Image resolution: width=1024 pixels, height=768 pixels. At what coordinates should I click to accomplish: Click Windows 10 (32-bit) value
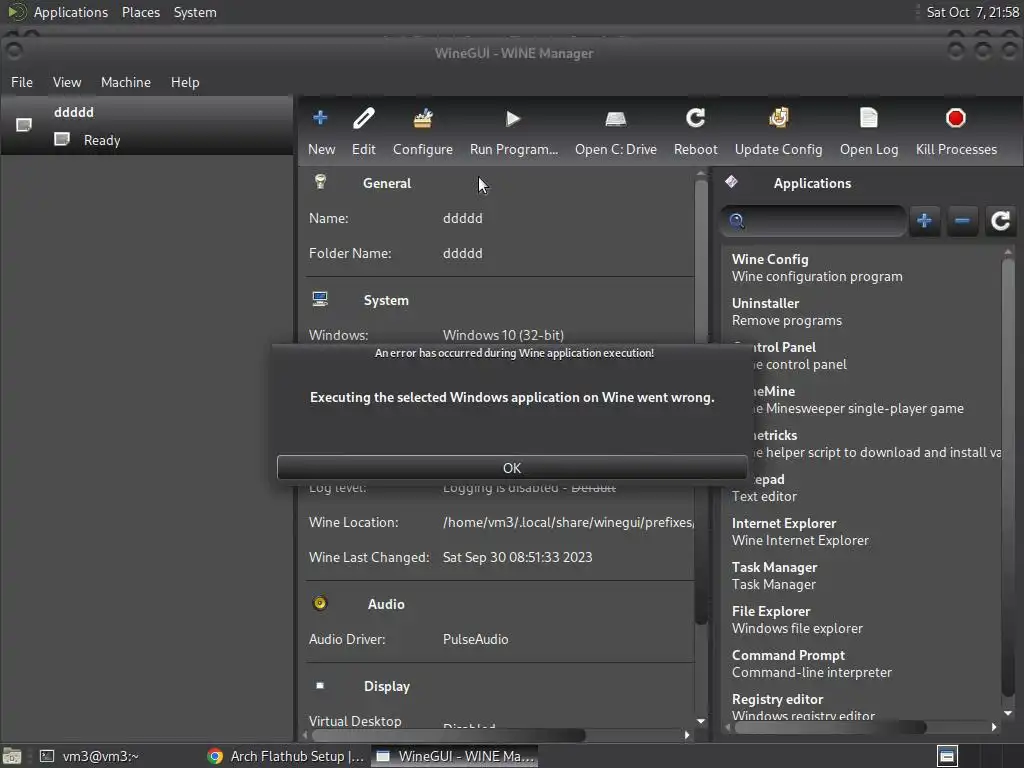pyautogui.click(x=504, y=335)
